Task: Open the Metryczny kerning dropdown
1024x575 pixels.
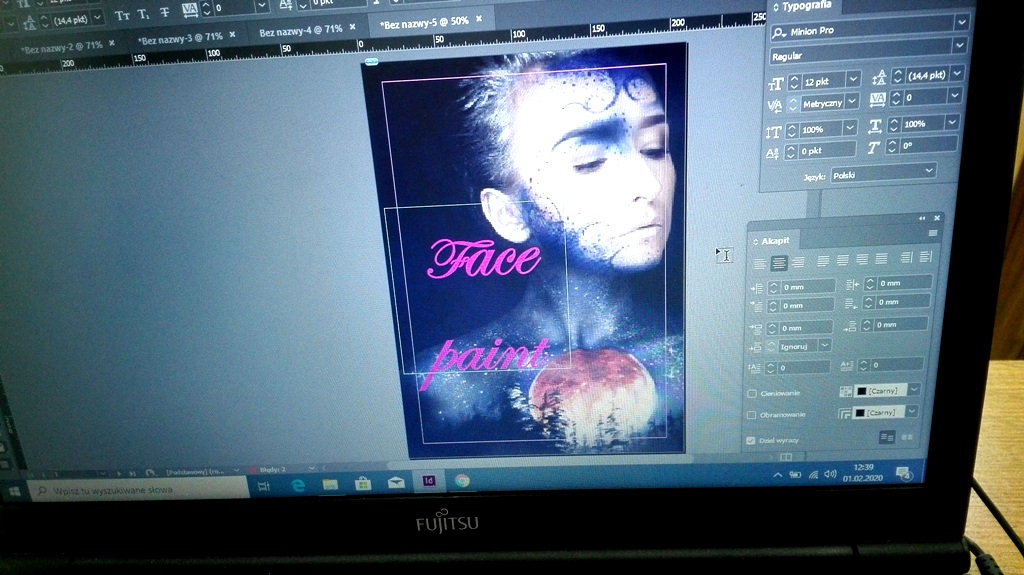Action: tap(852, 101)
